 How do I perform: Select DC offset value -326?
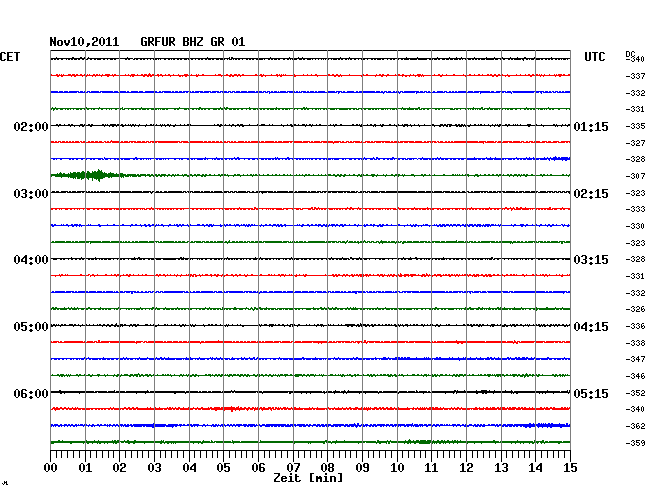click(x=635, y=309)
